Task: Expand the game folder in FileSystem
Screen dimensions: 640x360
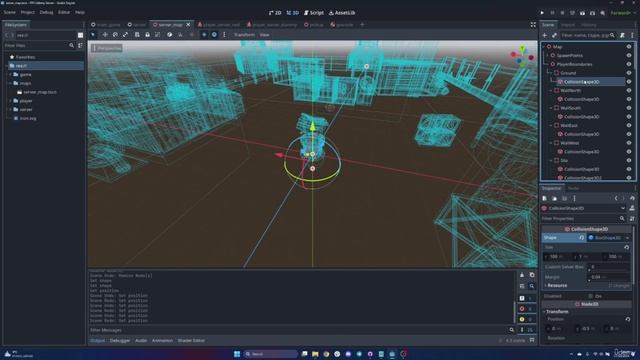Action: coord(10,74)
